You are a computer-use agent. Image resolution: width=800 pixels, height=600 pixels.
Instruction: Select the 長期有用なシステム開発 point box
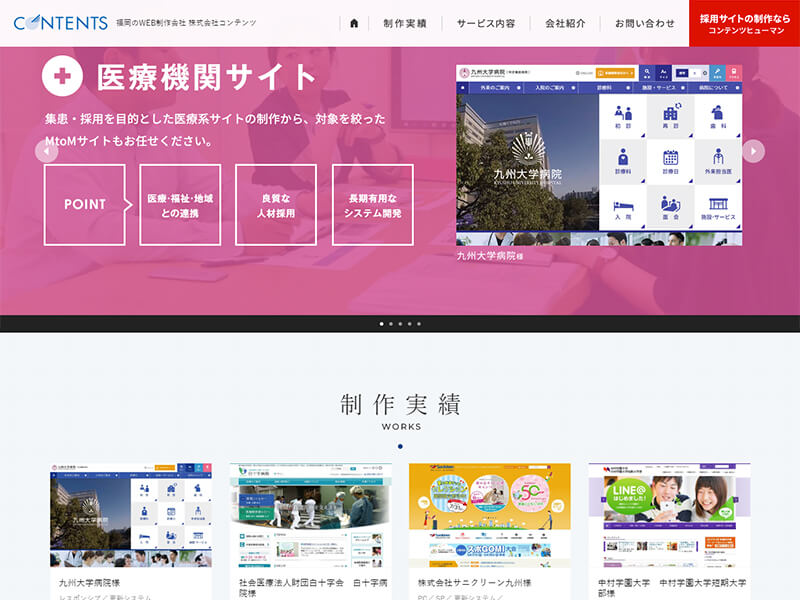[372, 205]
